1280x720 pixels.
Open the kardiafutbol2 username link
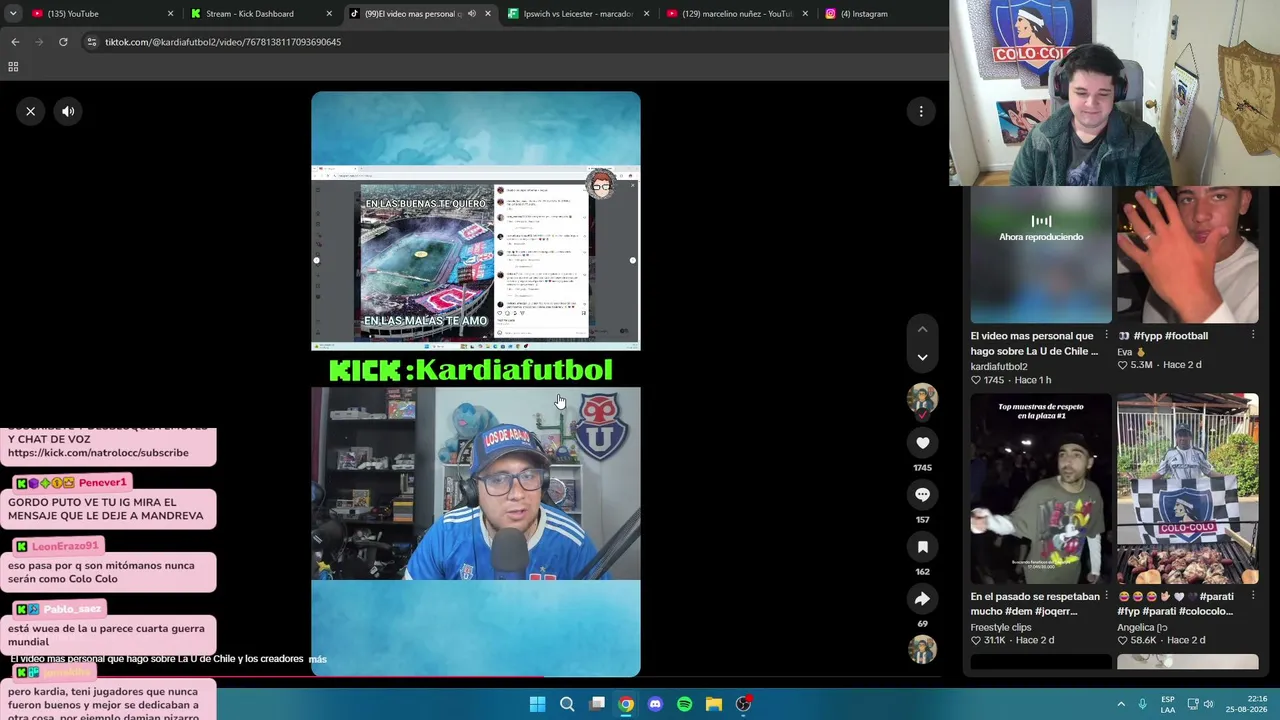tap(999, 366)
